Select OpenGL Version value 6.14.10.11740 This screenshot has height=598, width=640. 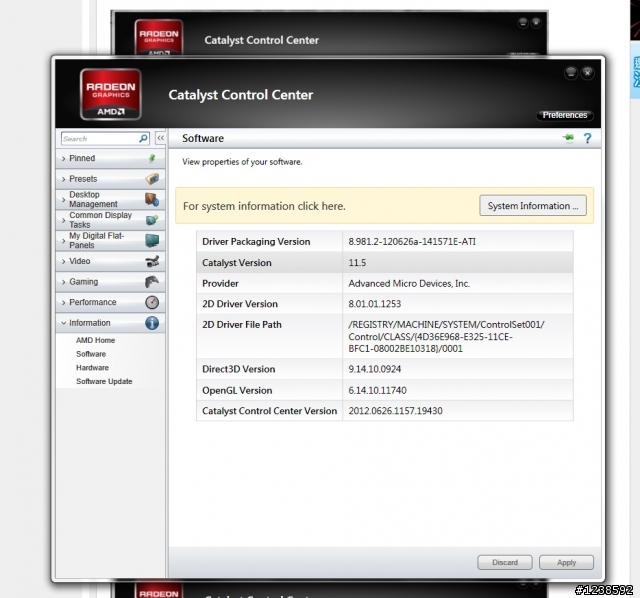pyautogui.click(x=378, y=390)
